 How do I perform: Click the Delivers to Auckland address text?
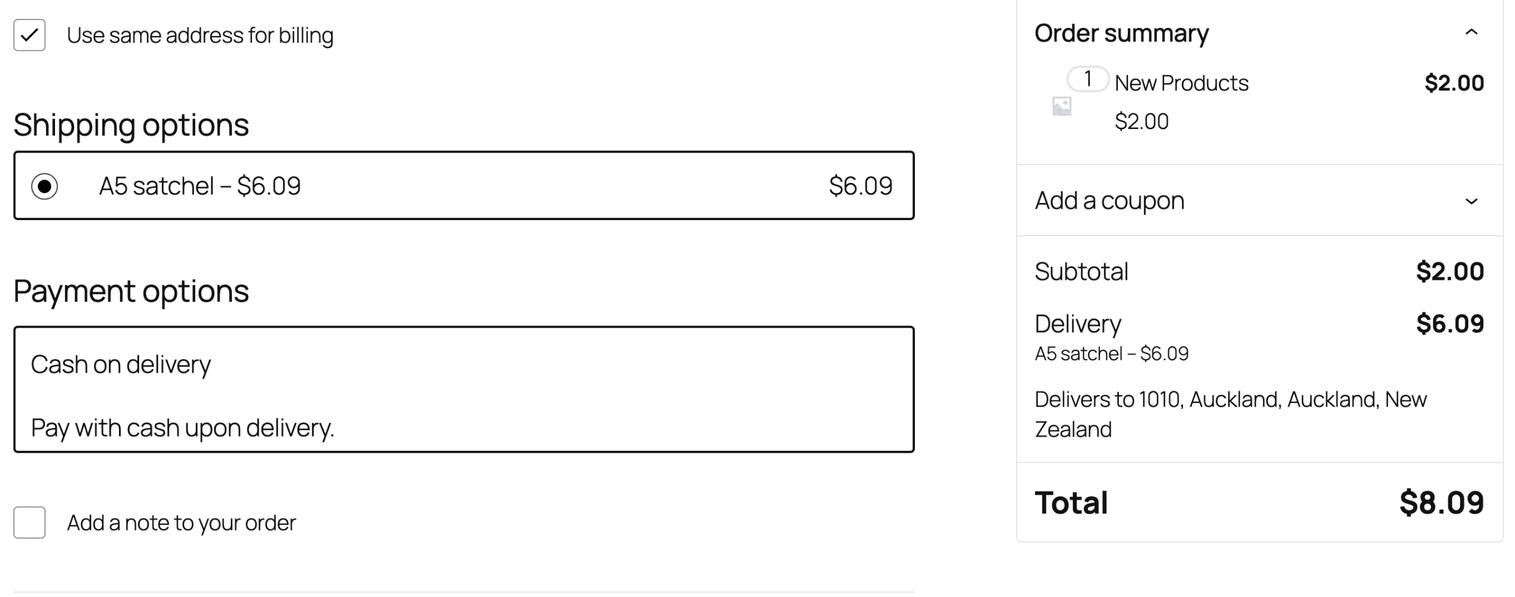coord(1230,414)
